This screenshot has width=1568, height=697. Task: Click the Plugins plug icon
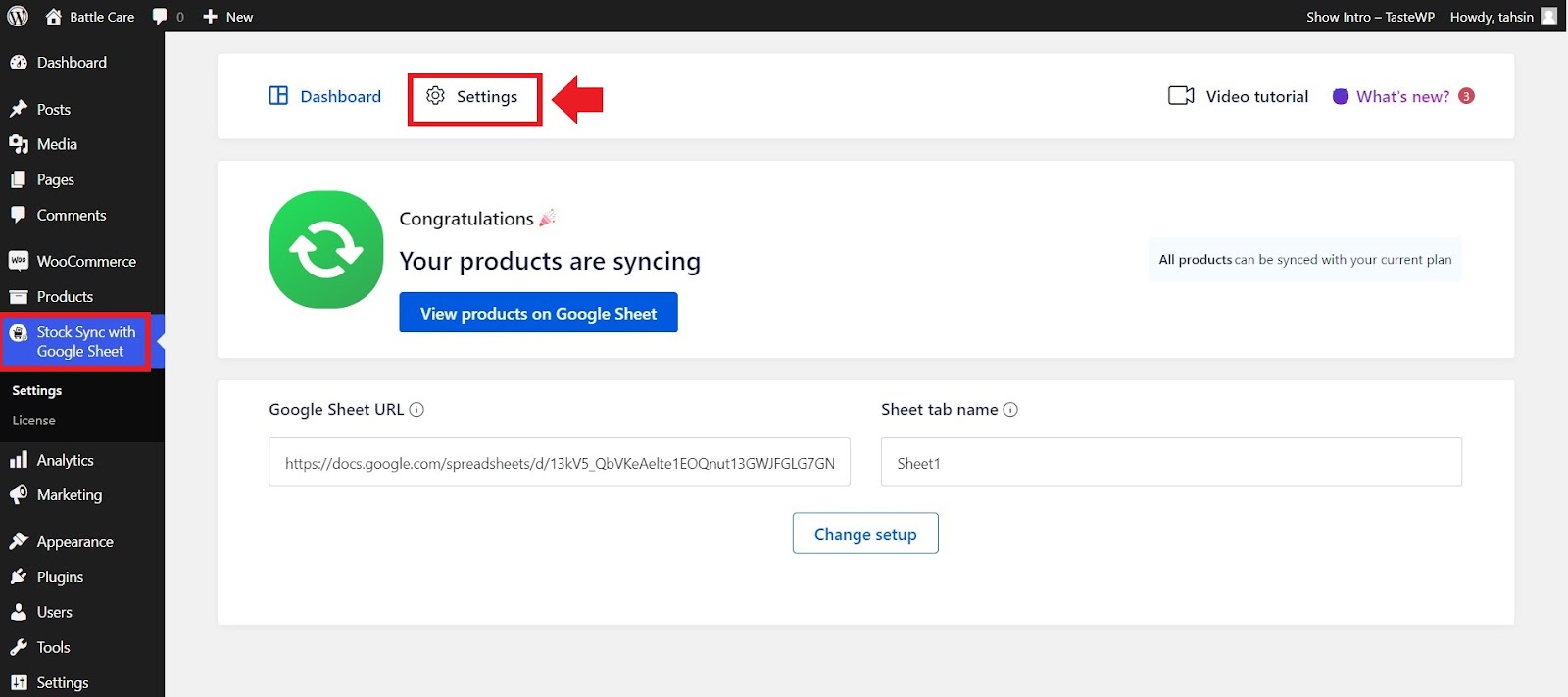[x=19, y=576]
